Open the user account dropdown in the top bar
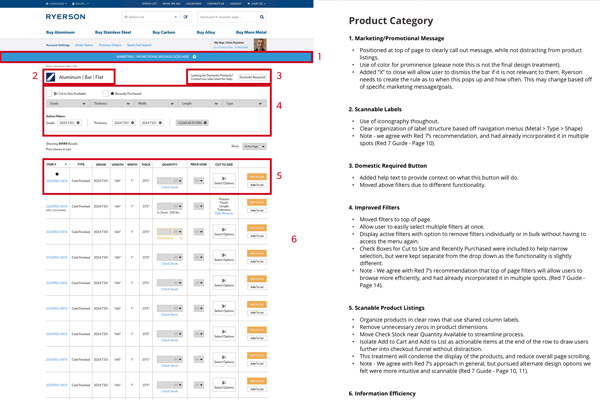This screenshot has height=400, width=600. tap(80, 3)
